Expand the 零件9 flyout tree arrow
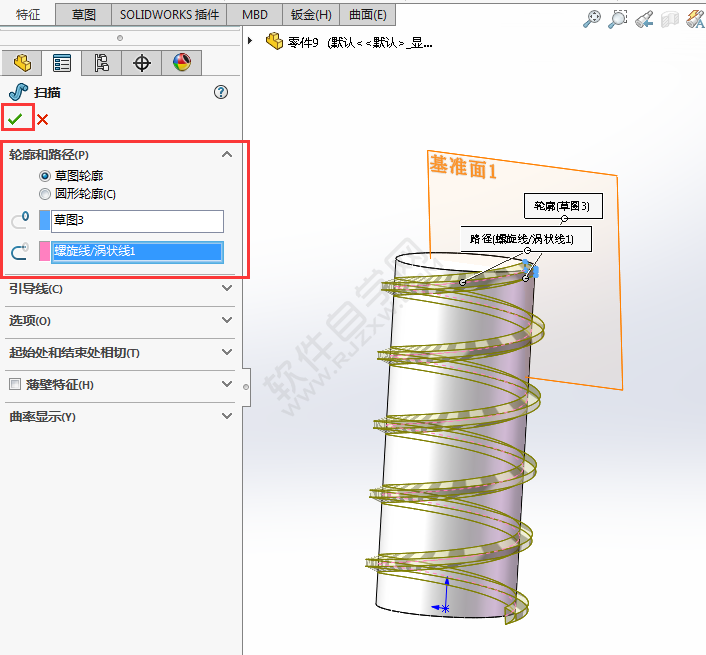This screenshot has width=706, height=655. pos(250,41)
